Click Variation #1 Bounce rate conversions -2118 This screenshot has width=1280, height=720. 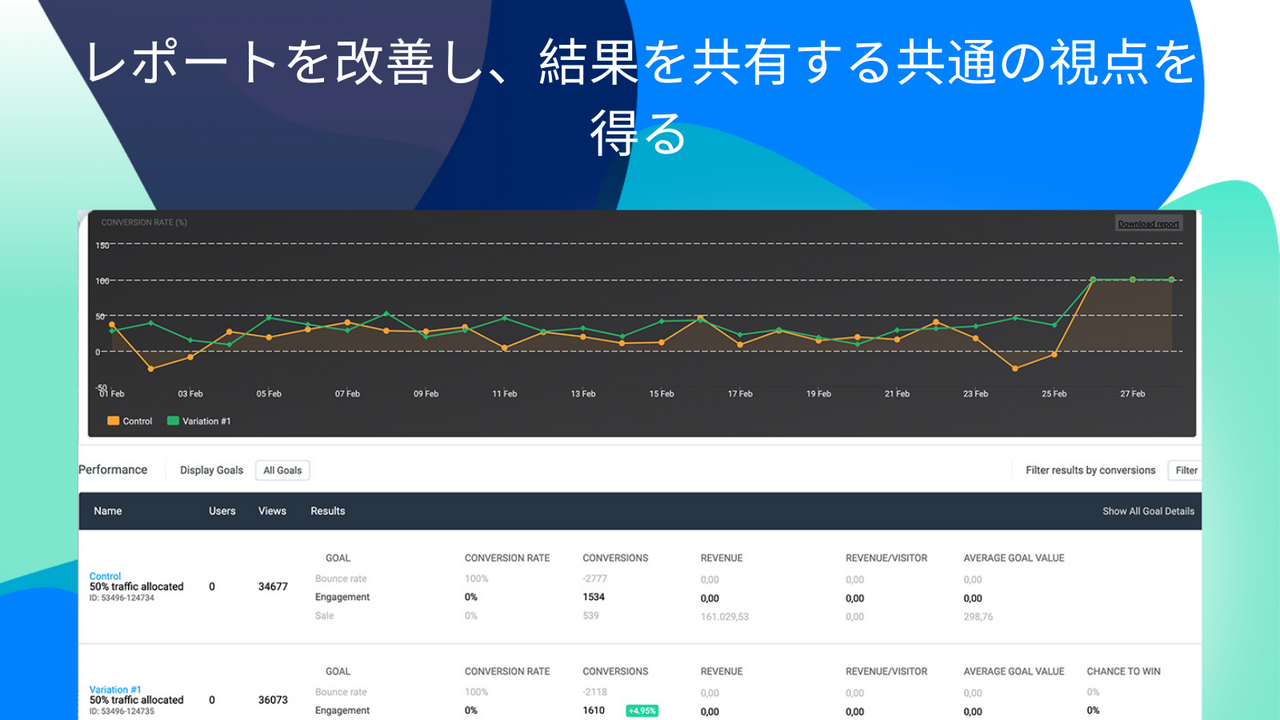click(x=595, y=692)
